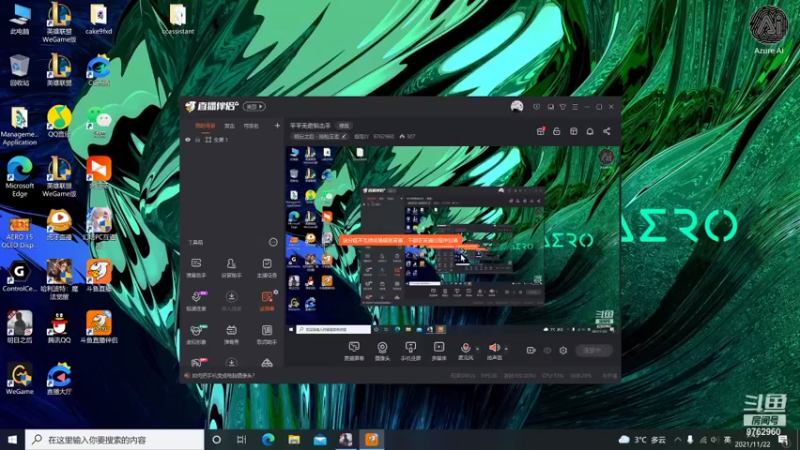Click the stream preview area
Image resolution: width=800 pixels, height=450 pixels.
click(x=452, y=240)
